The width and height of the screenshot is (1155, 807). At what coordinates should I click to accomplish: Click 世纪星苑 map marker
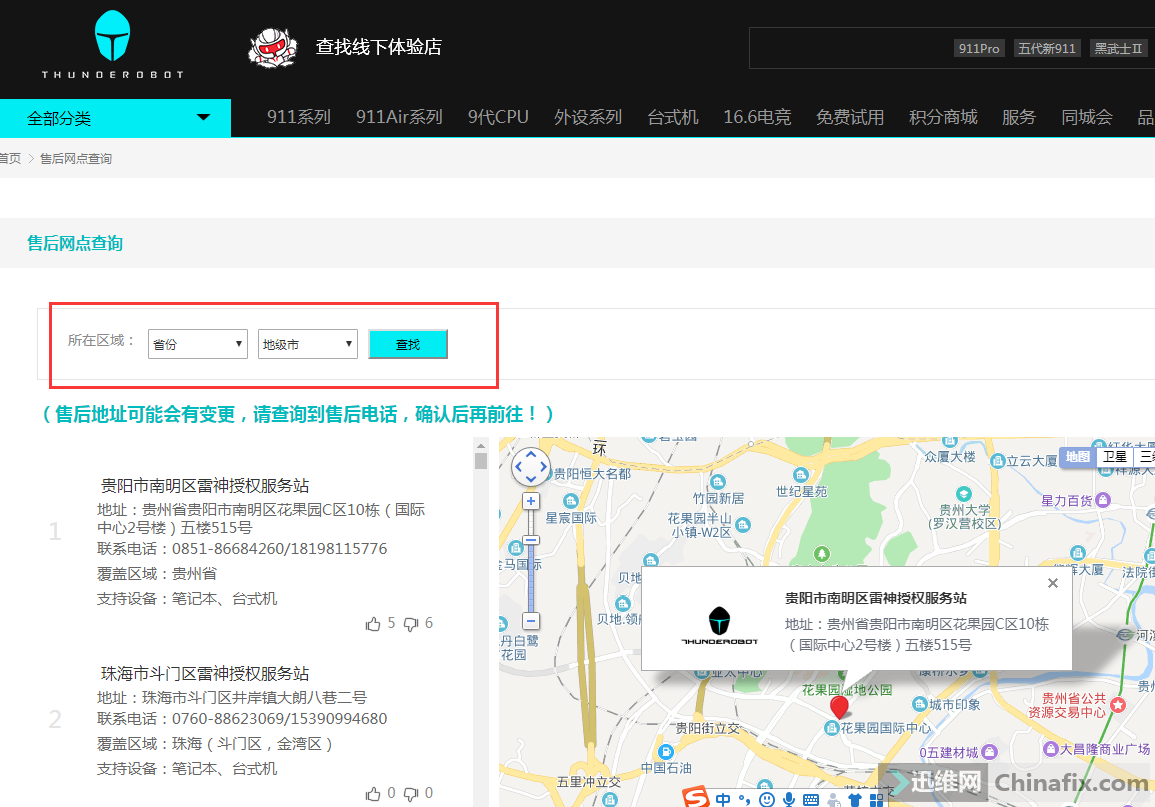[x=801, y=475]
